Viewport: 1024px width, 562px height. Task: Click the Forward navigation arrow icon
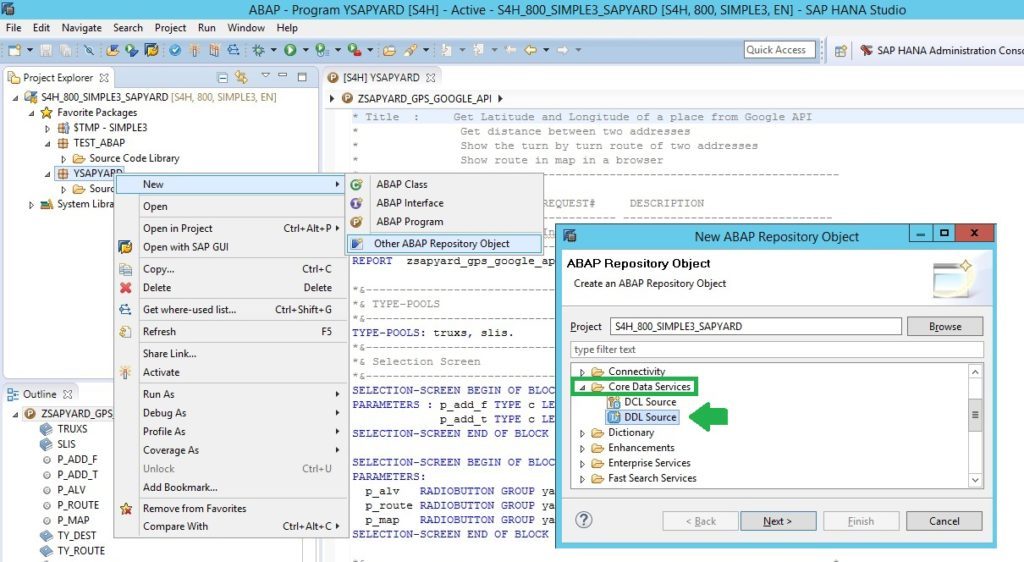(x=562, y=50)
